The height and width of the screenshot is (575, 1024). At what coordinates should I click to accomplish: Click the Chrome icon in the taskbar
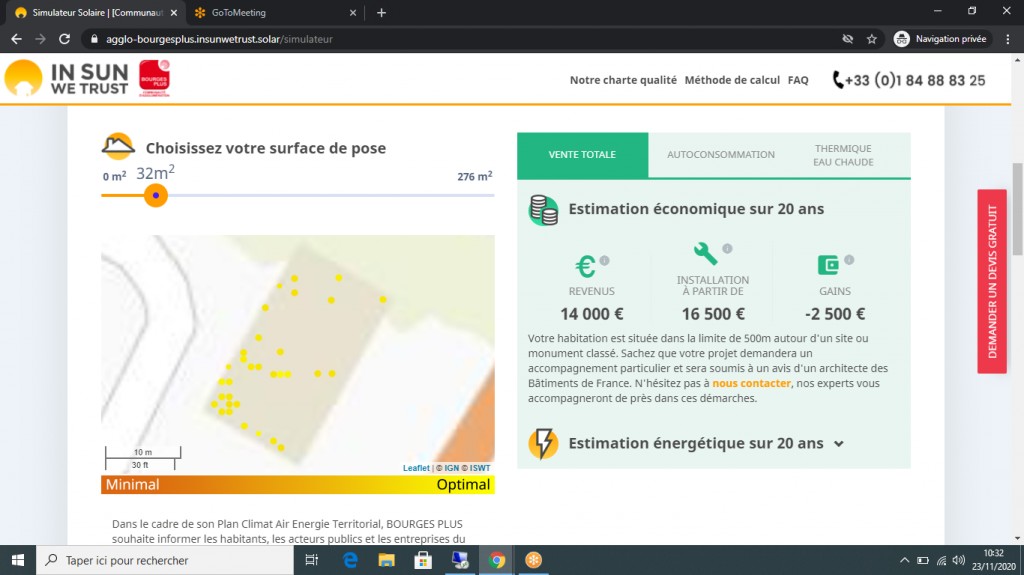(x=497, y=560)
